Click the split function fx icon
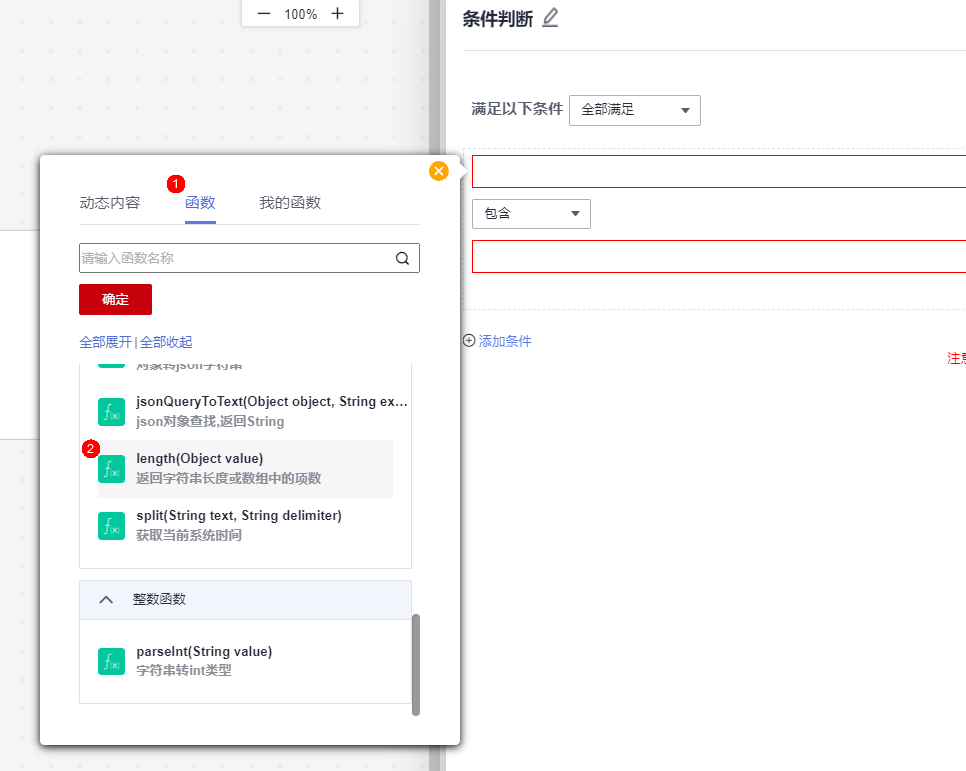Screen dimensions: 966x771 [x=112, y=526]
